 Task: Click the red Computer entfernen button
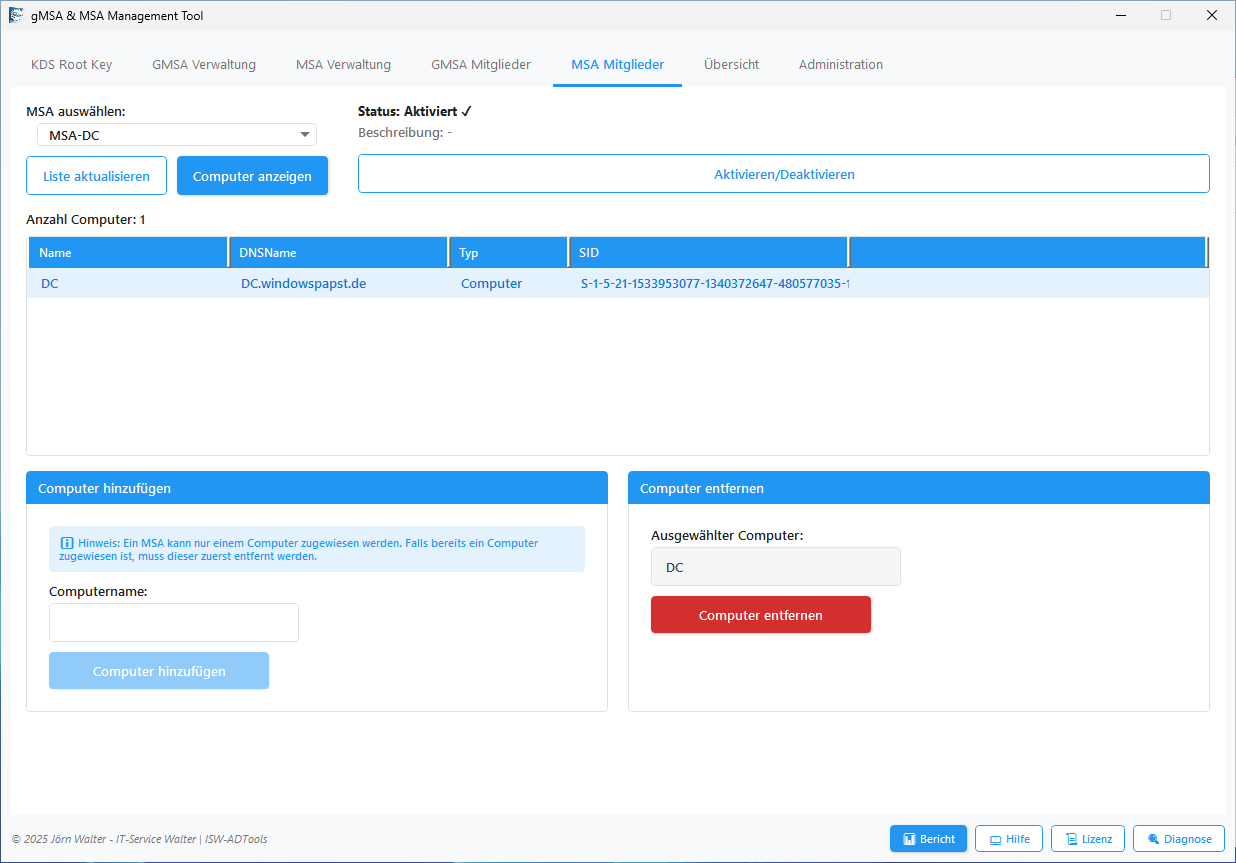click(760, 615)
